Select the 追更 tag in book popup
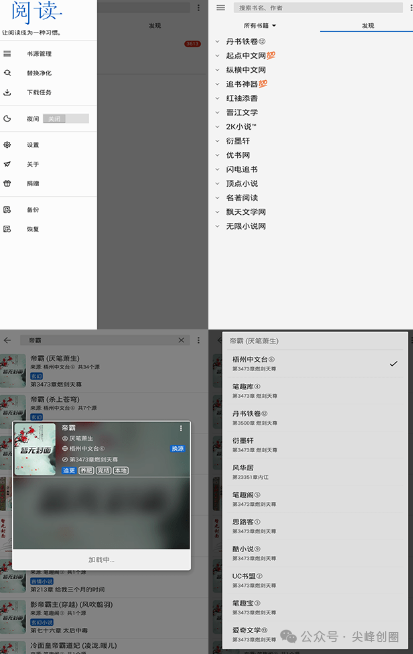 pos(69,470)
